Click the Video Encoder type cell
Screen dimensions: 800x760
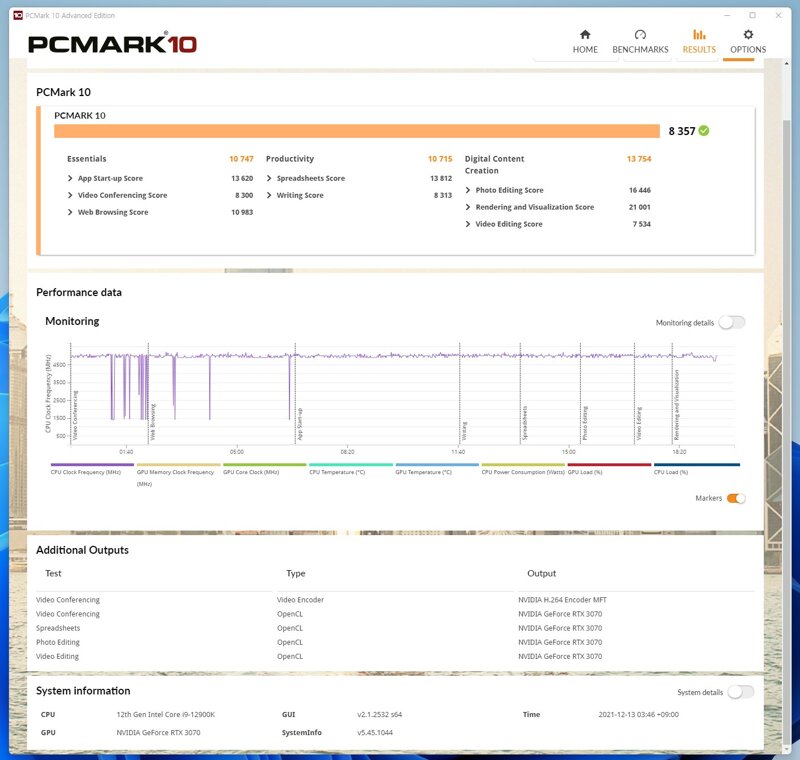300,600
